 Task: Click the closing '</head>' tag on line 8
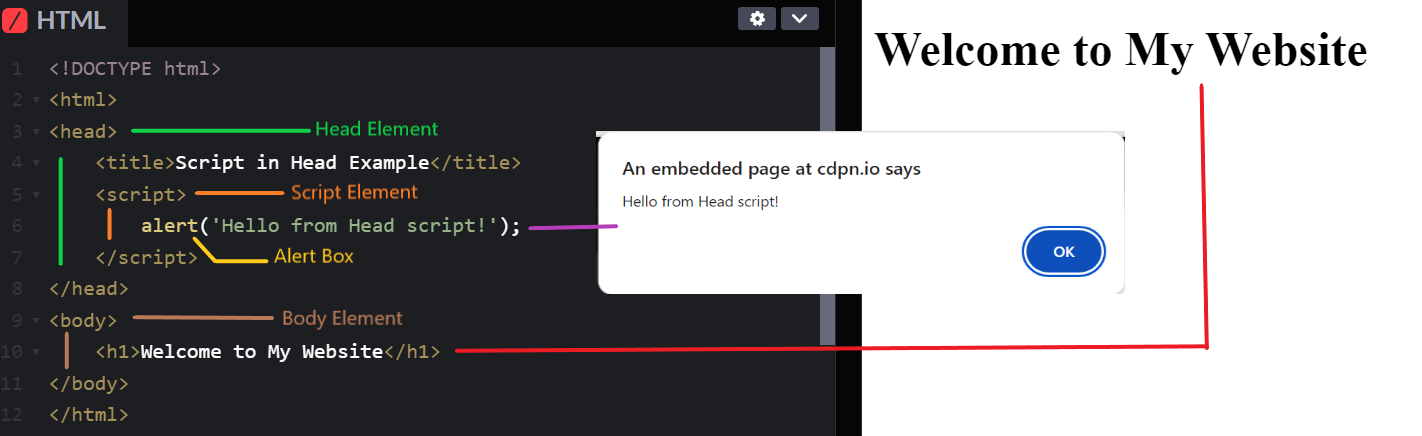[89, 289]
